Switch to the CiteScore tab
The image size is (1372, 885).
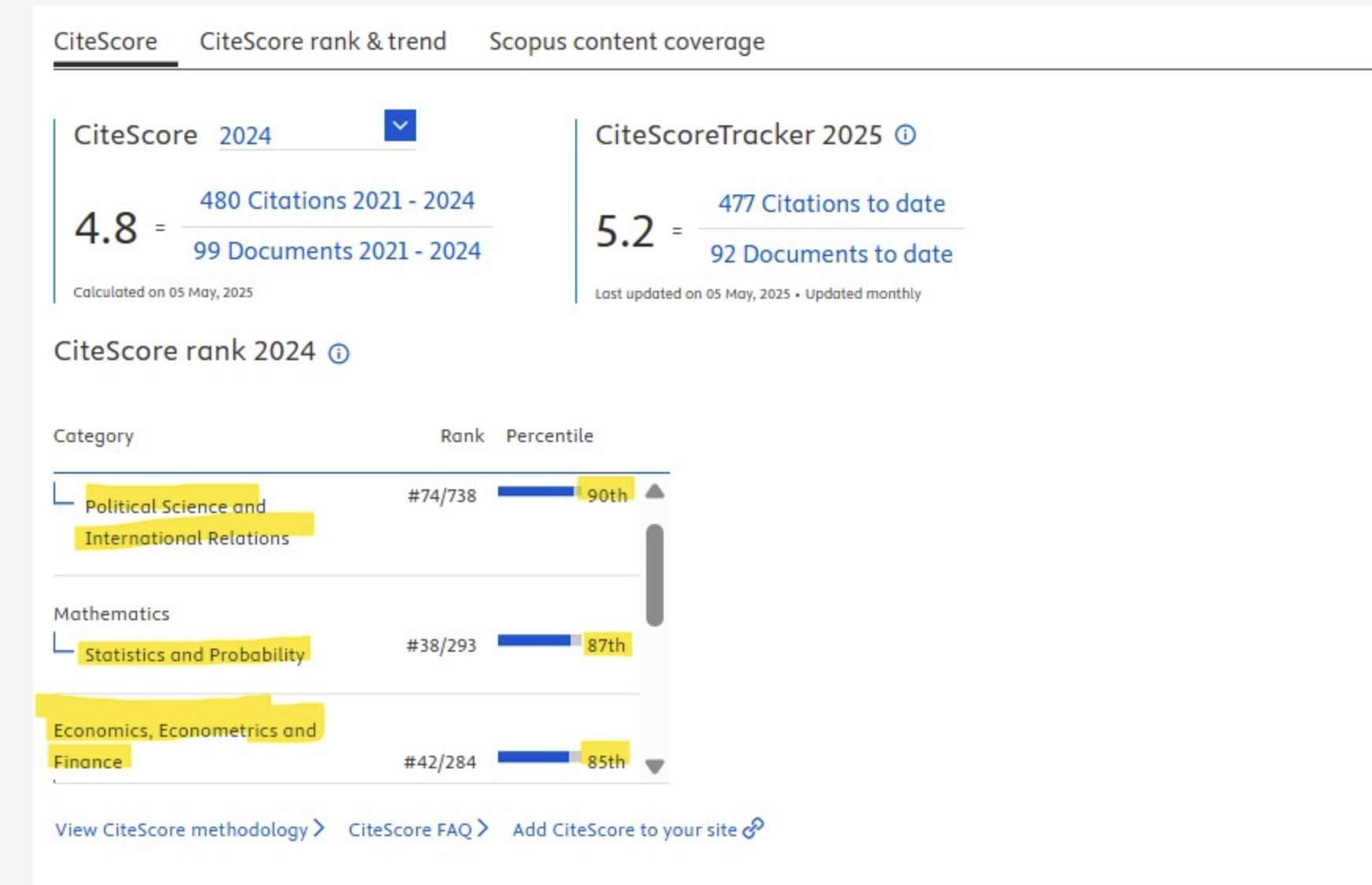click(x=106, y=41)
